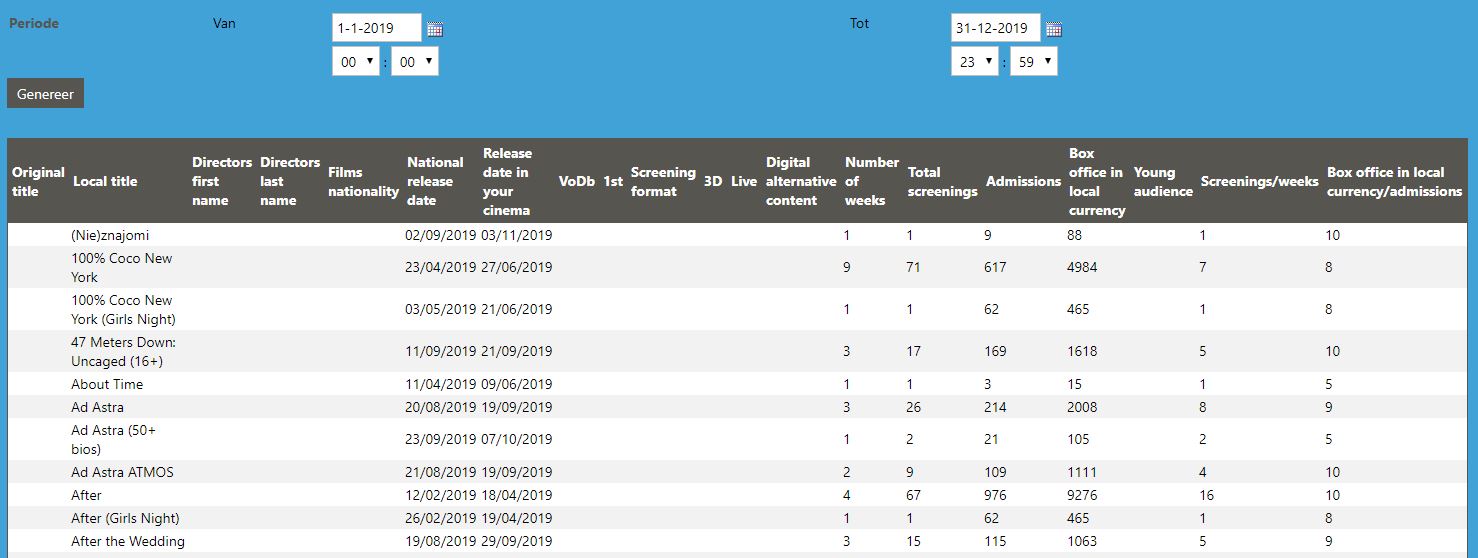Click the Total screenings column header
Viewport: 1478px width, 558px height.
942,181
